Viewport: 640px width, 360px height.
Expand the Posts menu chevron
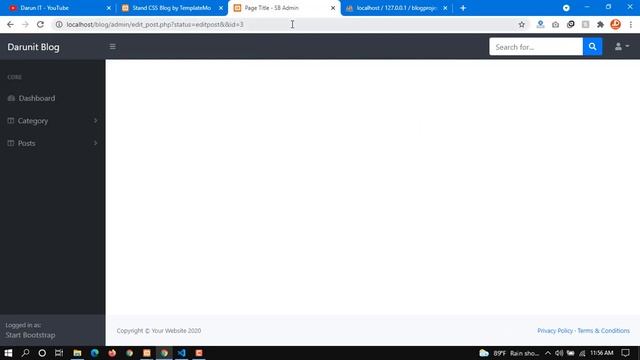(96, 143)
